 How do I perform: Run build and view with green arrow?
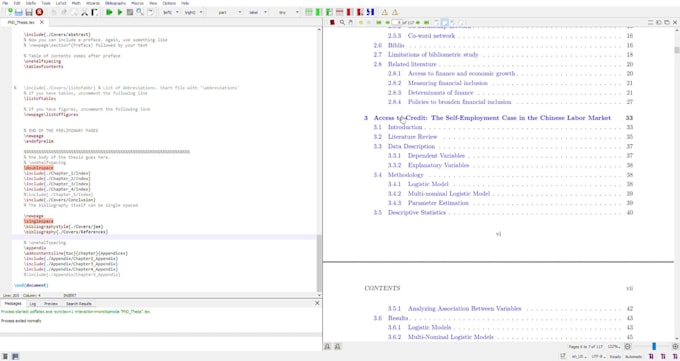pos(109,12)
